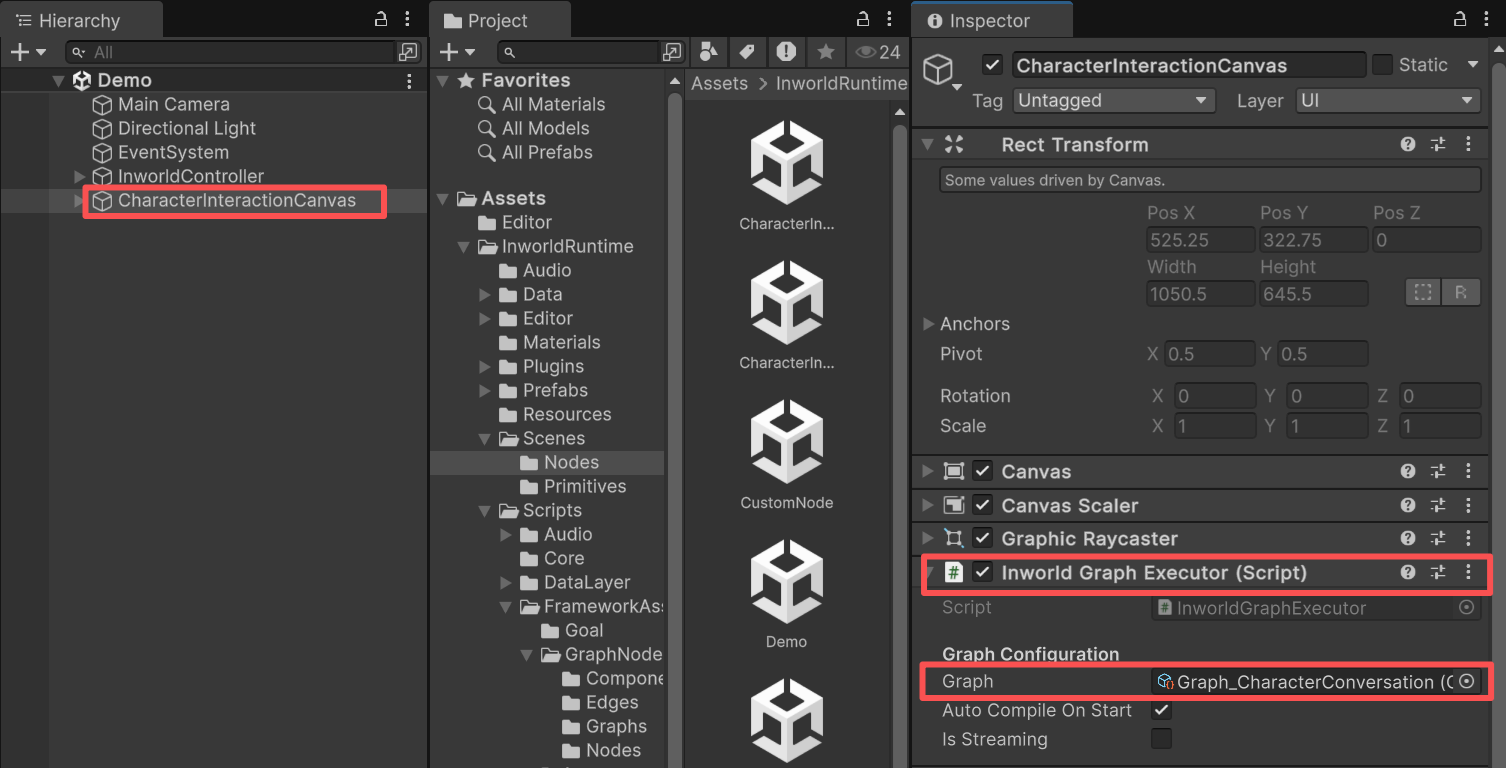Screen dimensions: 1506x768
Task: Select All Prefabs favorite search
Action: pos(547,153)
